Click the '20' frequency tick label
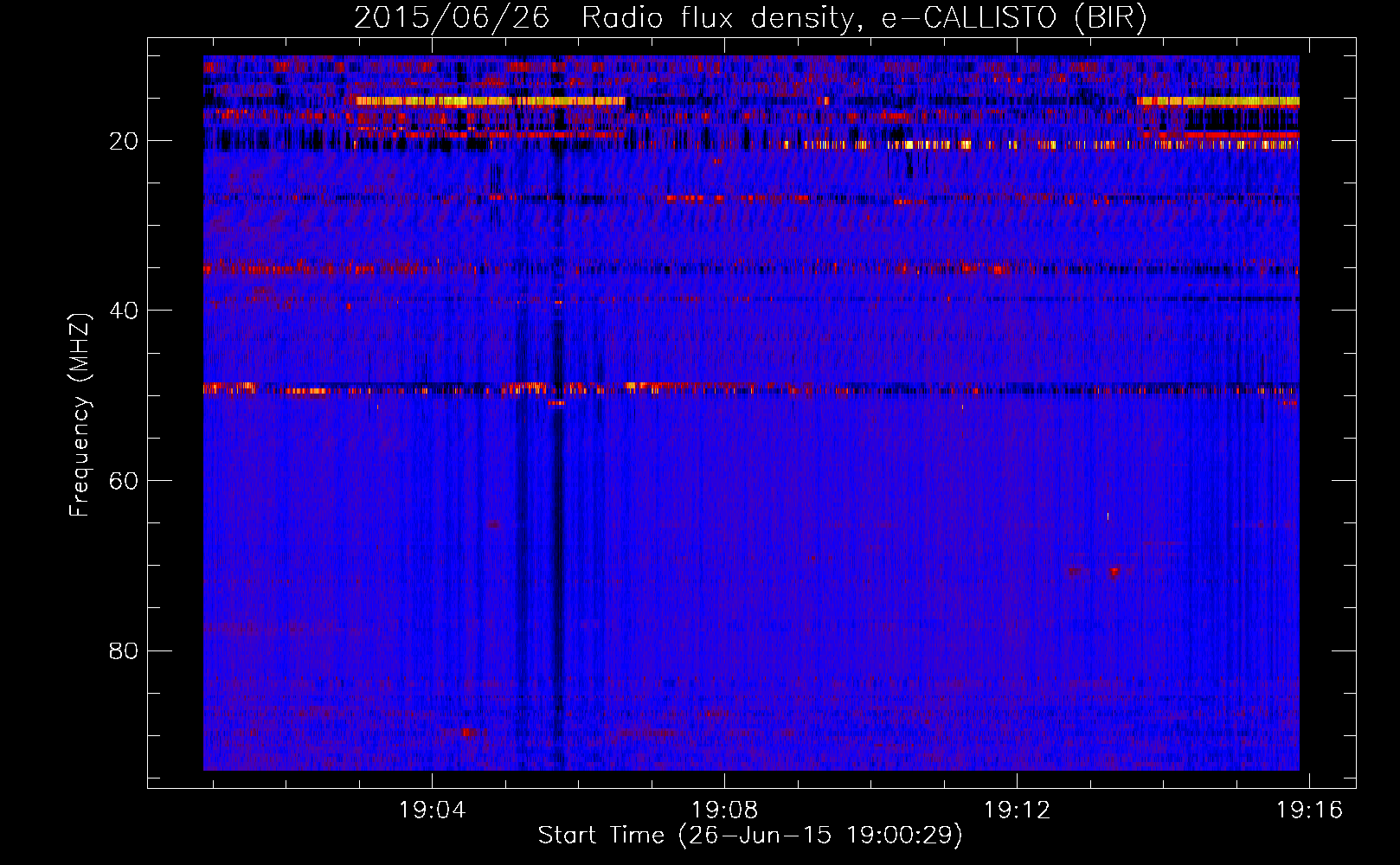The width and height of the screenshot is (1400, 865). click(x=124, y=141)
